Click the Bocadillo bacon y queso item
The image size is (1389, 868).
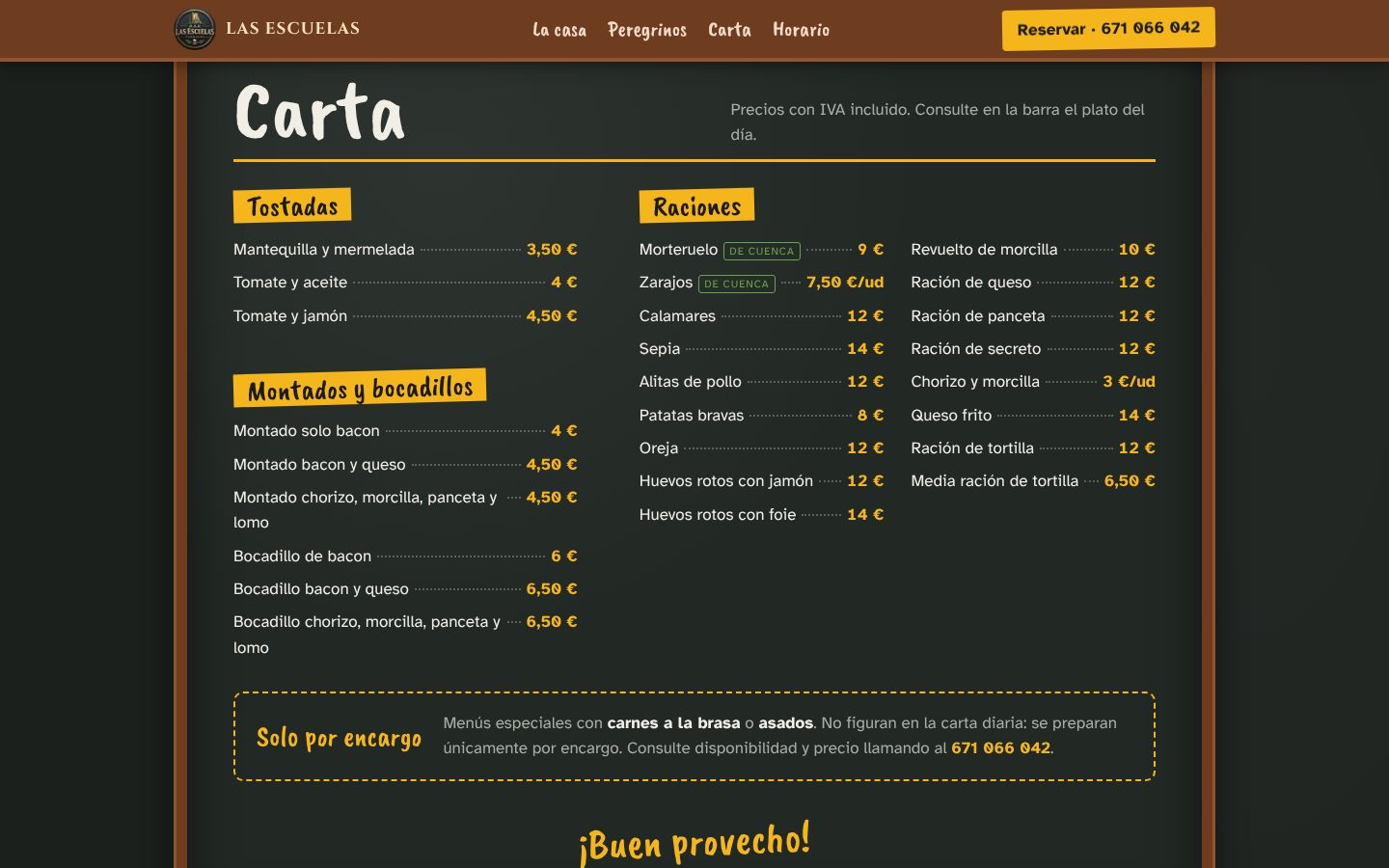(405, 589)
